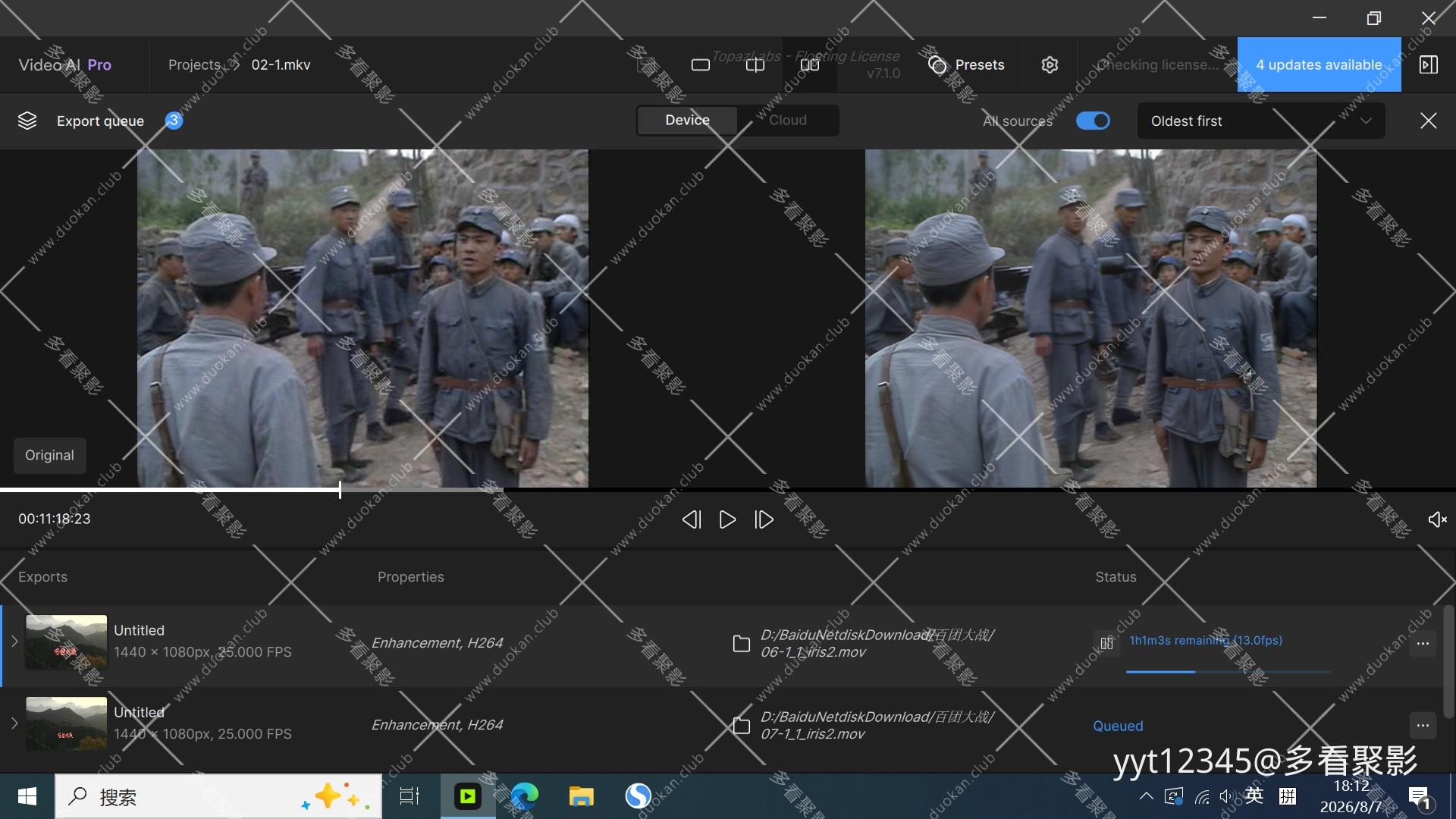This screenshot has height=819, width=1456.
Task: Toggle the right side panel icon
Action: pos(1429,65)
